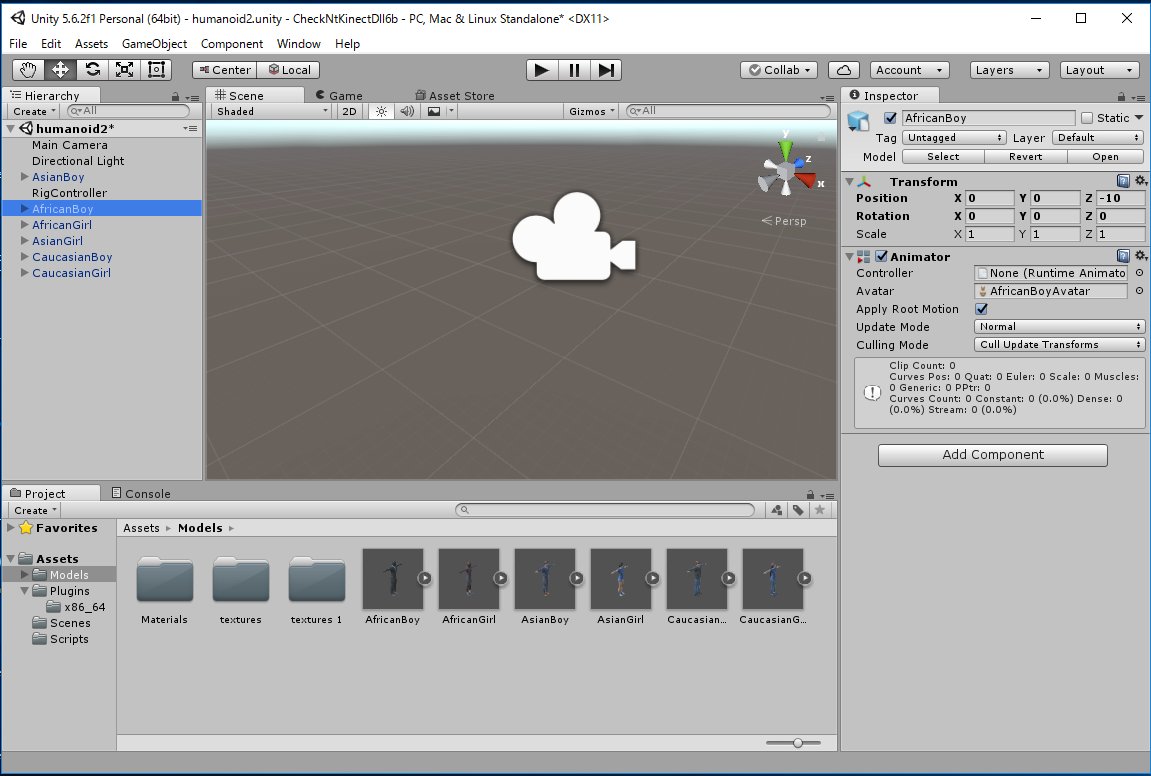Uncheck the Animator component enable checkbox
The height and width of the screenshot is (776, 1151).
881,257
